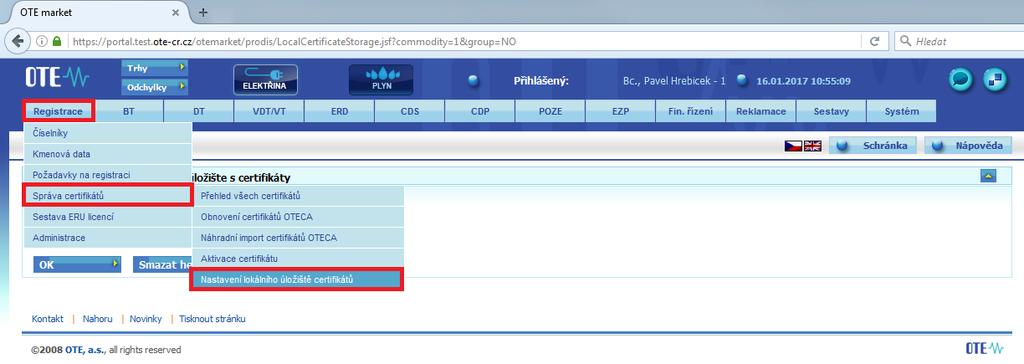Select Sestava ERU licencí entry
This screenshot has width=1024, height=364.
[x=108, y=217]
